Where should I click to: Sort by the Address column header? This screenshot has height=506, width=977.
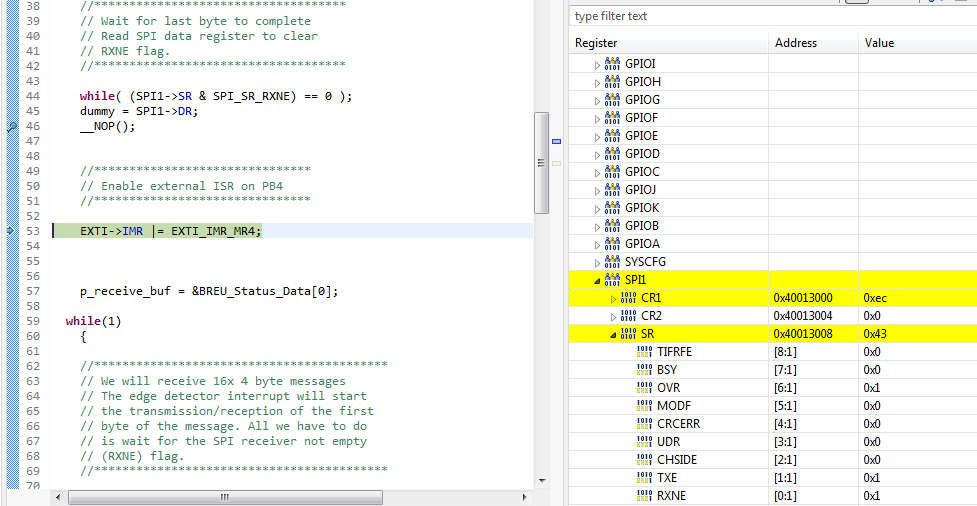pos(813,43)
